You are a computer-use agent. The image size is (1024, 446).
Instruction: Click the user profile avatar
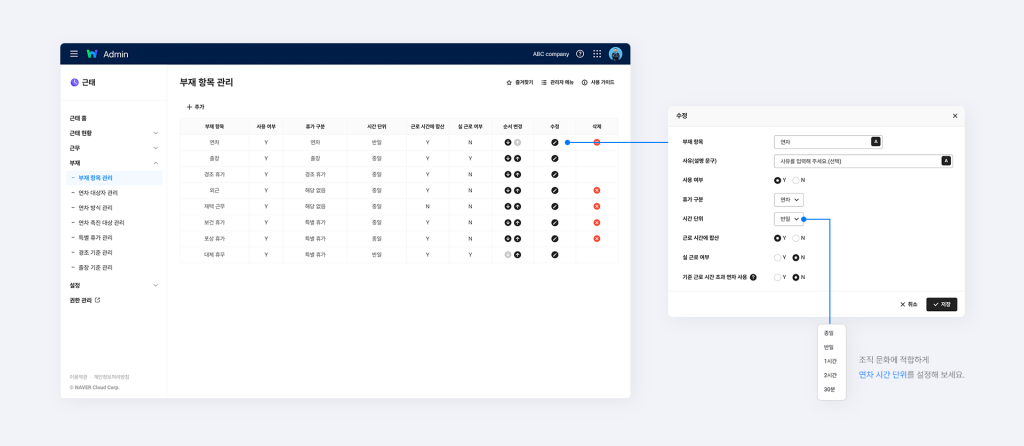(615, 54)
